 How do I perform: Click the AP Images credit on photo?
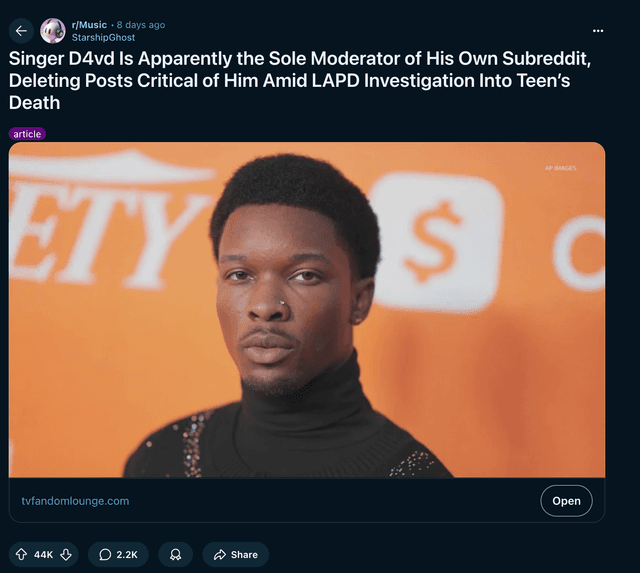(x=560, y=168)
